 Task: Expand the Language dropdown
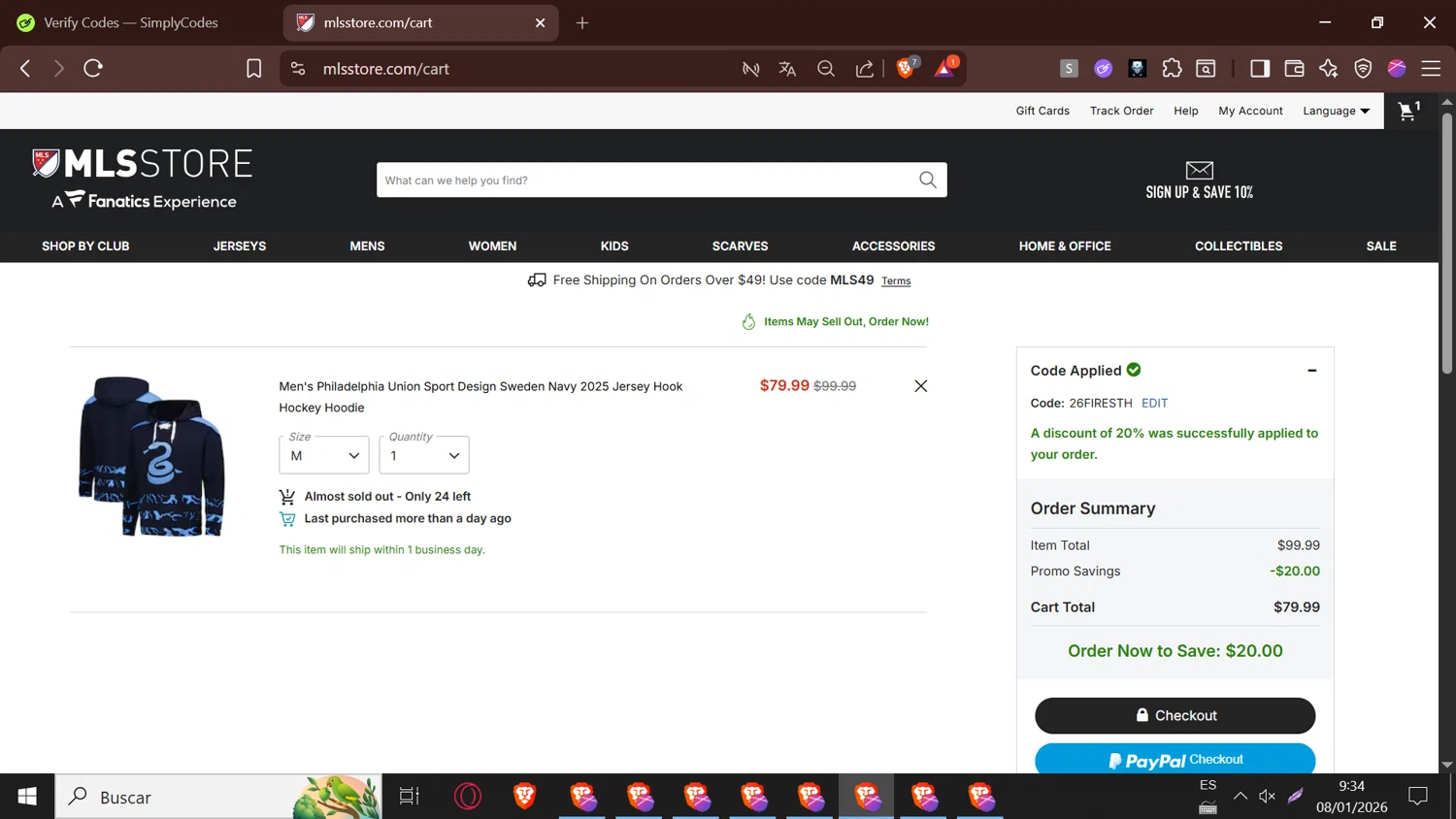[1336, 111]
